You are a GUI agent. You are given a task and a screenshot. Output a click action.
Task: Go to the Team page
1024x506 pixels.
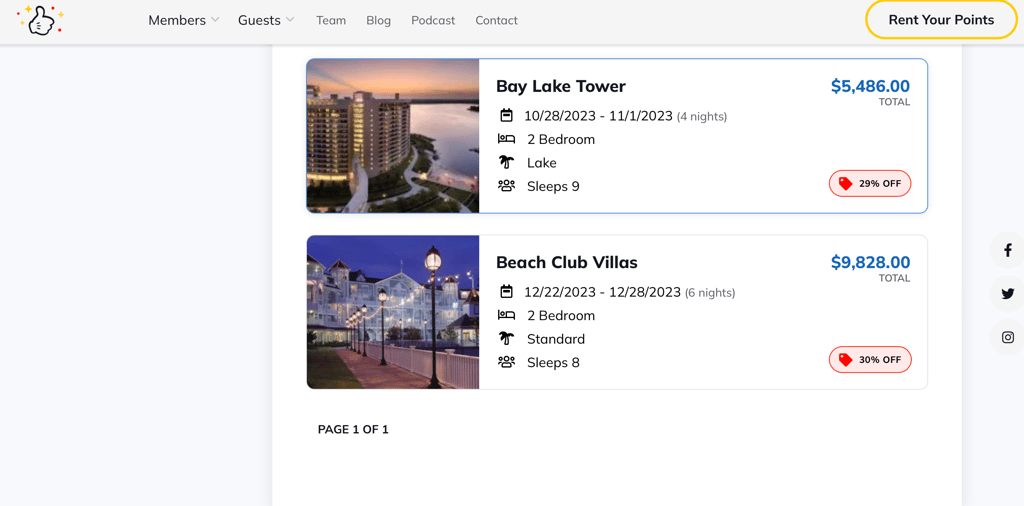pos(331,20)
